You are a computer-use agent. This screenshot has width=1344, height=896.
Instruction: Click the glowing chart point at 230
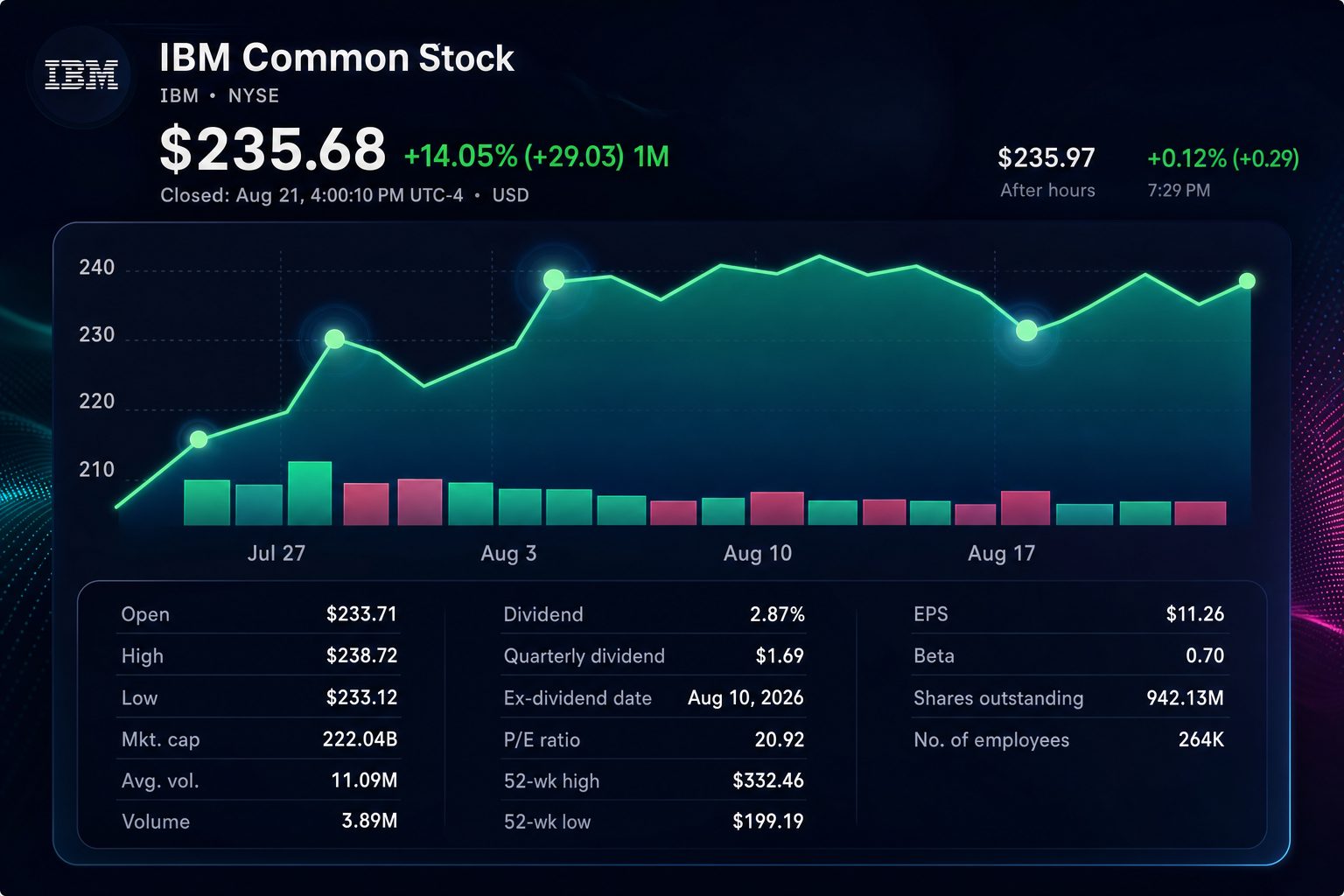(x=334, y=339)
